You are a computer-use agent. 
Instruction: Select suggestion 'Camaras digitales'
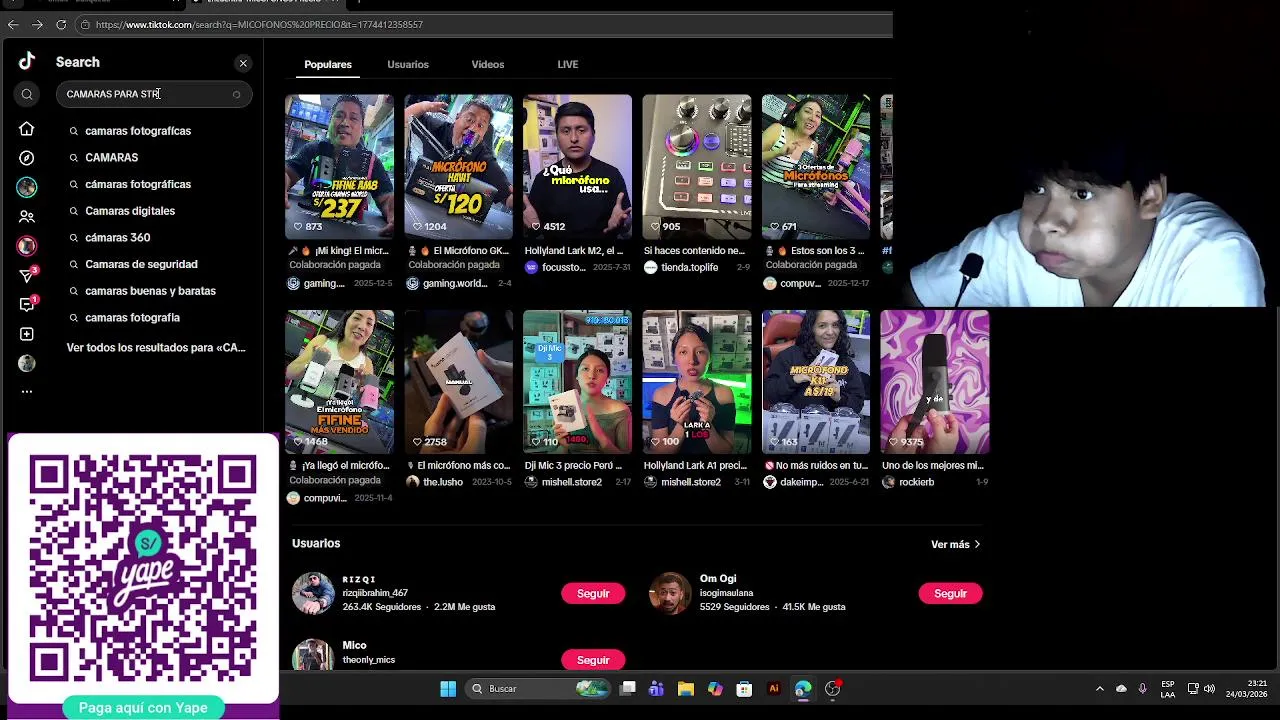point(130,211)
